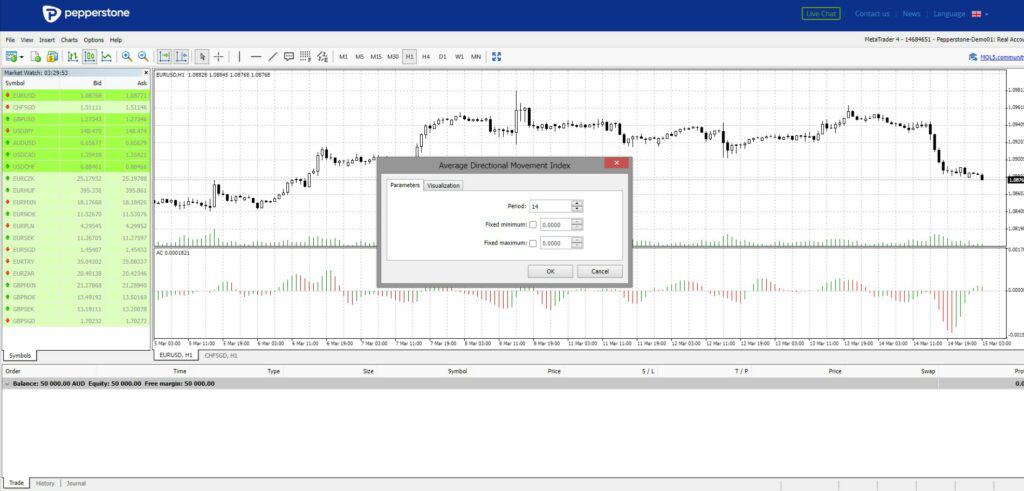Click the Fixed minimum value field
The image size is (1024, 491).
click(556, 225)
